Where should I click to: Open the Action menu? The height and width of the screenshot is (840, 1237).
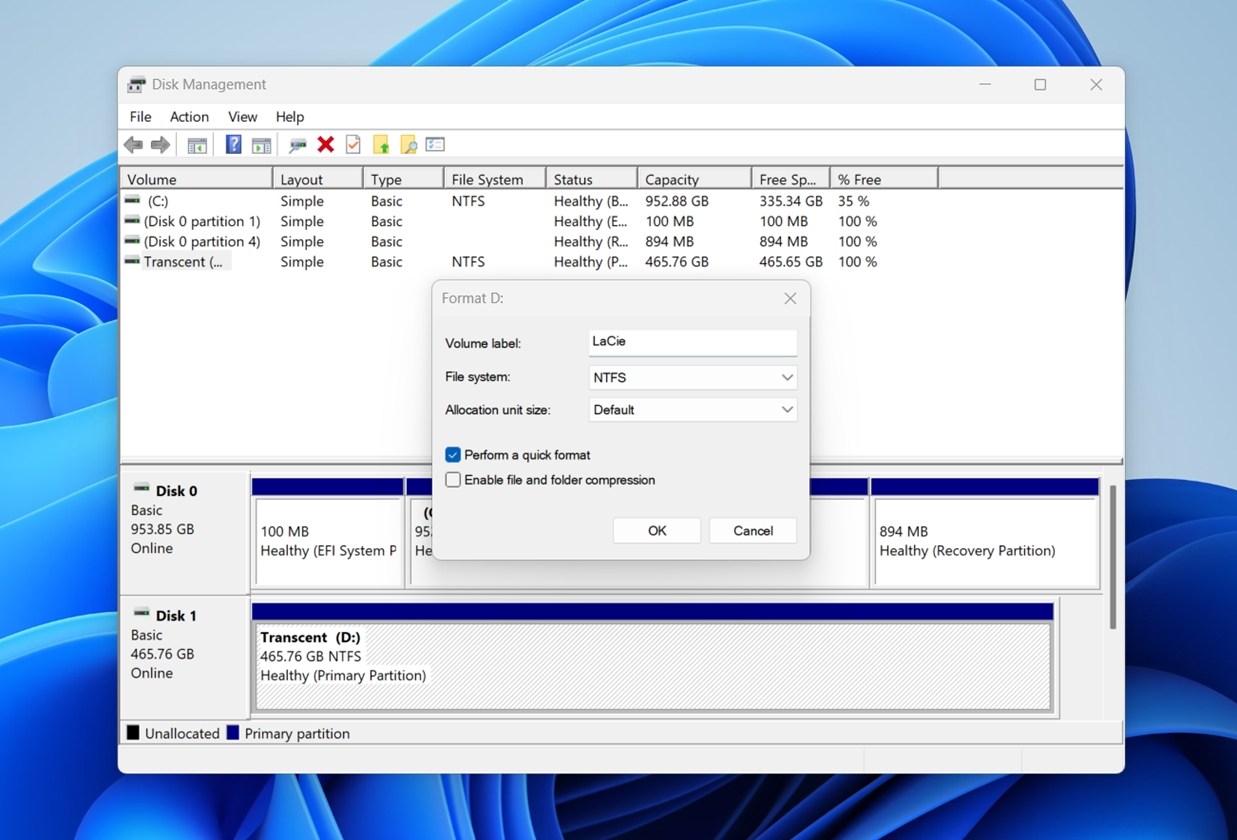tap(189, 117)
